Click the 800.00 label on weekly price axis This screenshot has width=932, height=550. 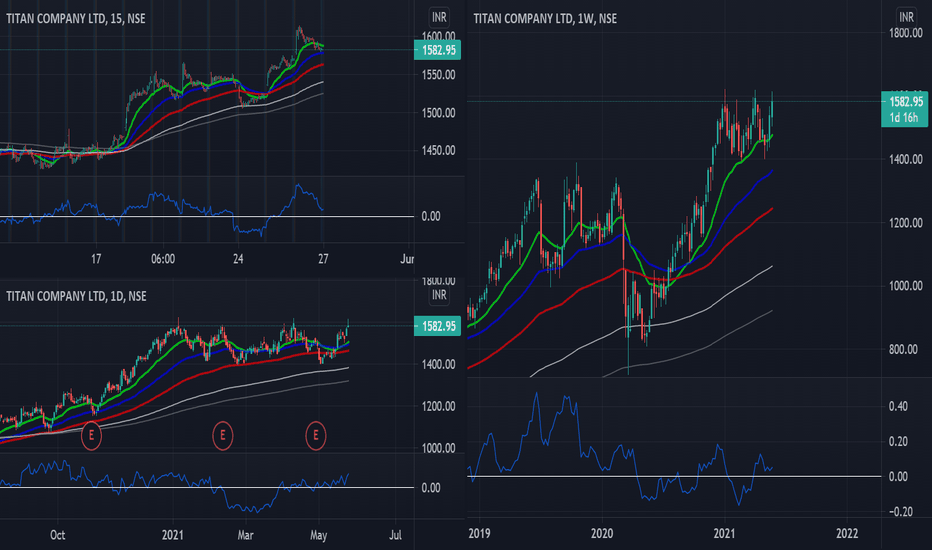[903, 350]
